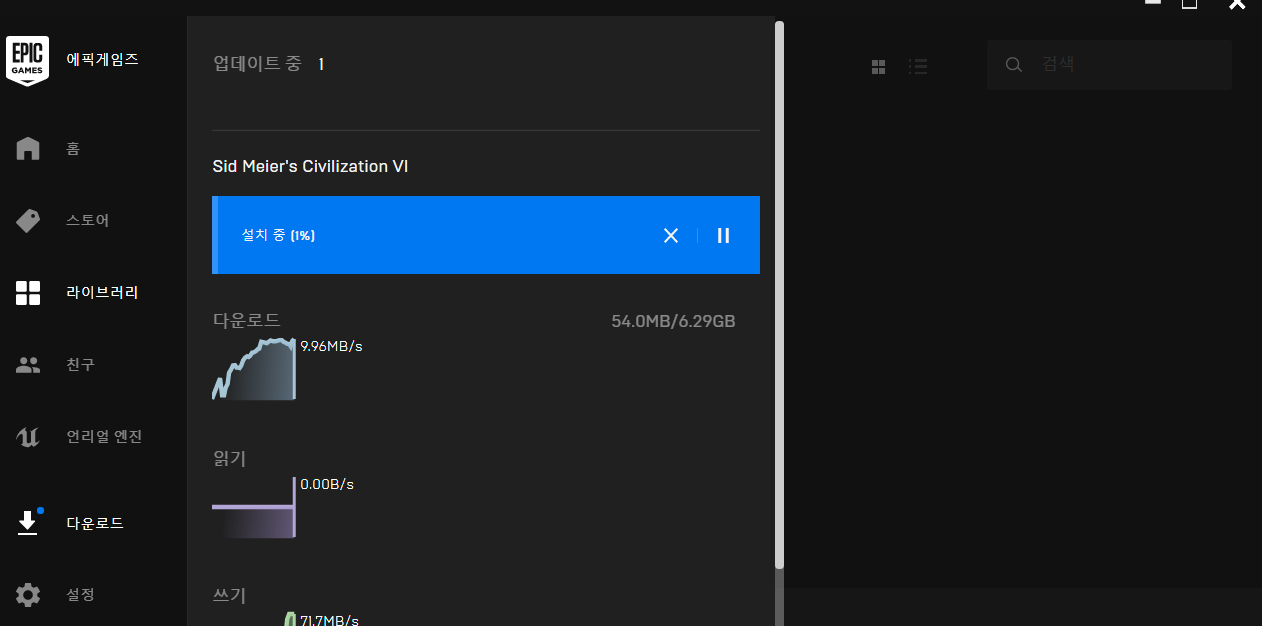Image resolution: width=1262 pixels, height=626 pixels.
Task: Click the 다운로드 arrow icon
Action: pyautogui.click(x=28, y=523)
